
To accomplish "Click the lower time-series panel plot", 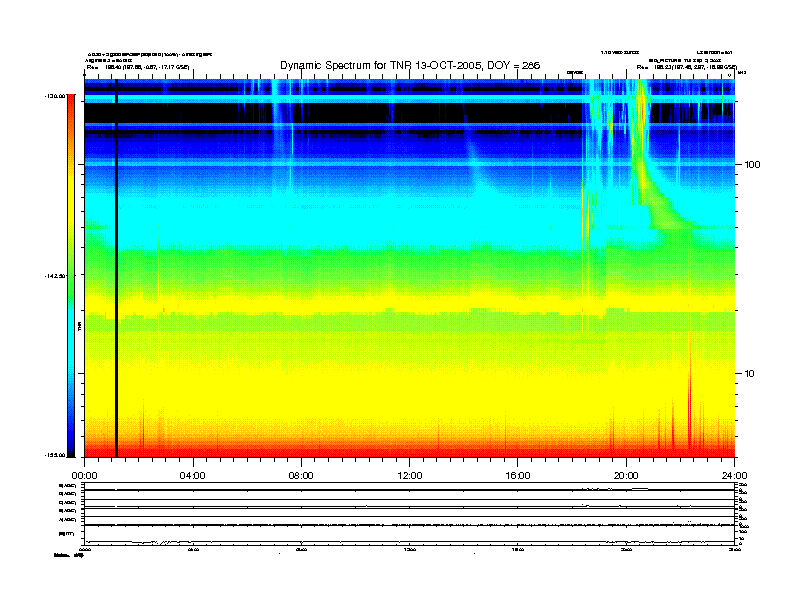I will tap(410, 514).
